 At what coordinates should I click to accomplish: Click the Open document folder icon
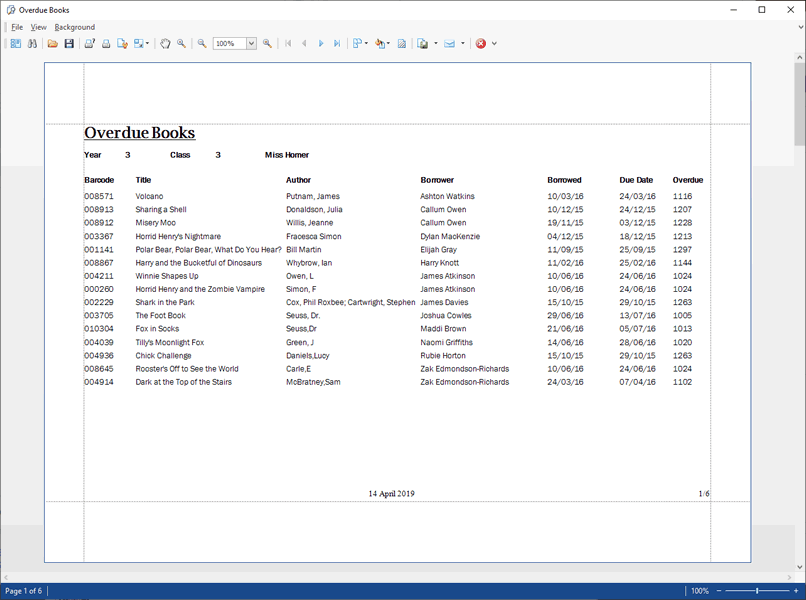click(53, 44)
